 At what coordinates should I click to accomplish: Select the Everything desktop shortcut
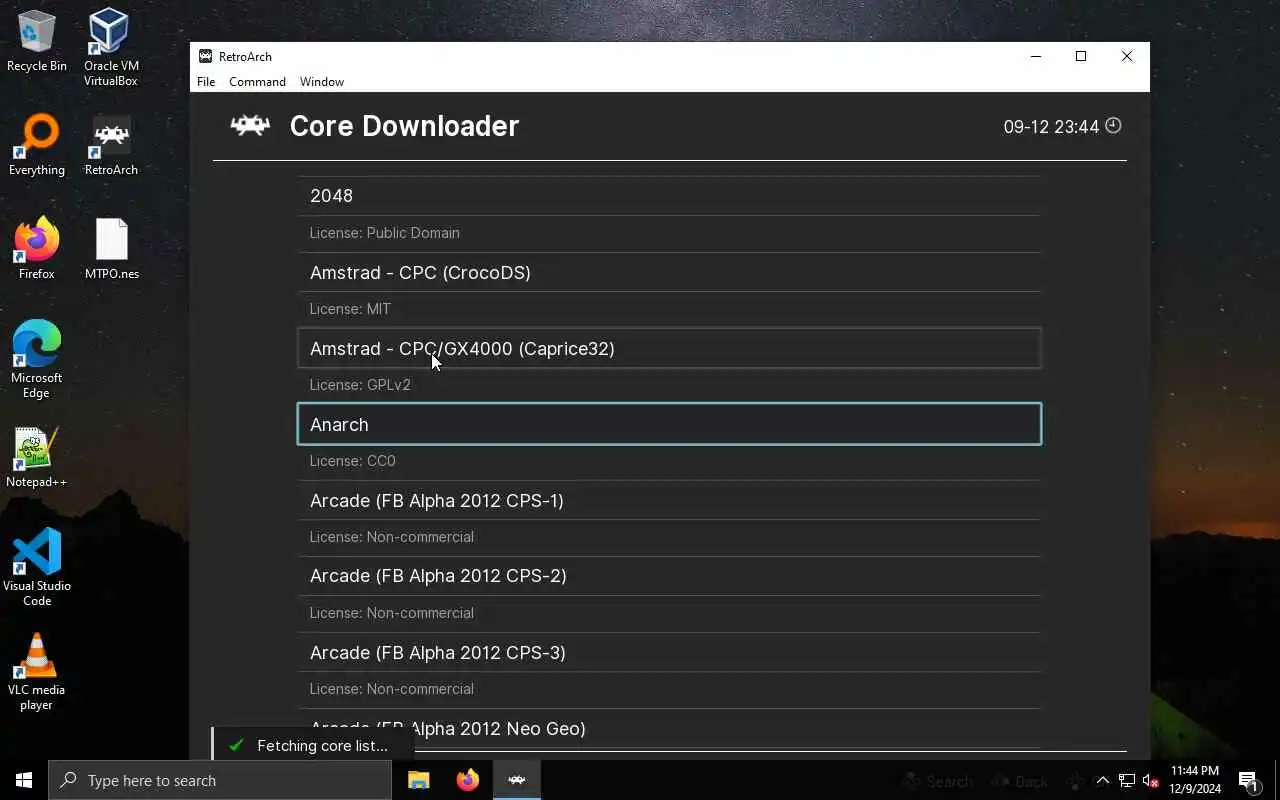coord(37,146)
